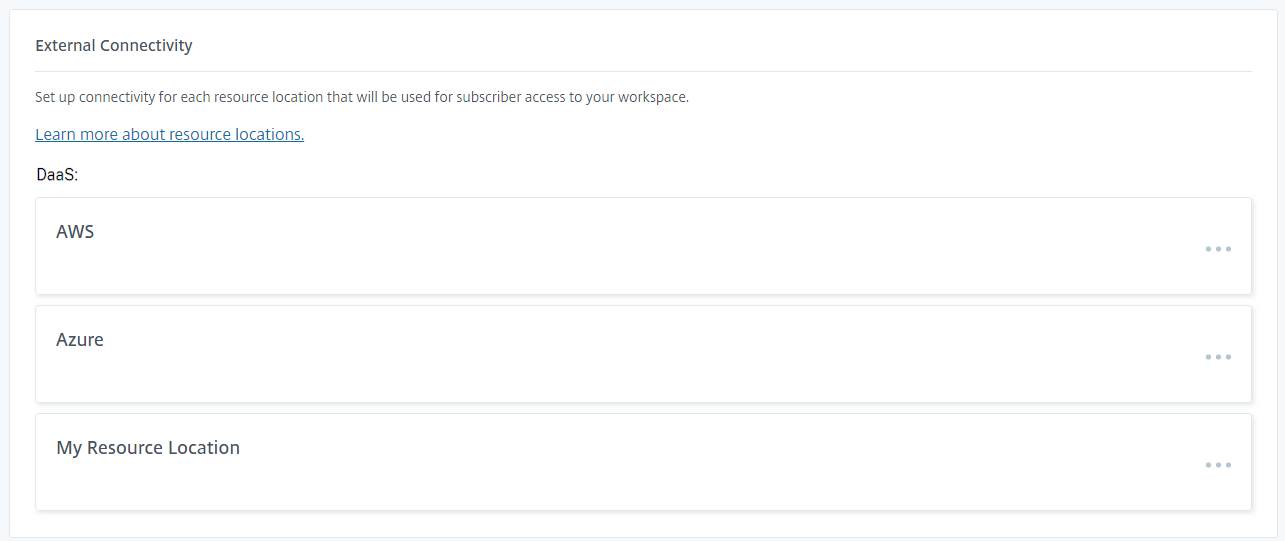Click the AWS resource location title
This screenshot has height=541, width=1285.
[75, 232]
